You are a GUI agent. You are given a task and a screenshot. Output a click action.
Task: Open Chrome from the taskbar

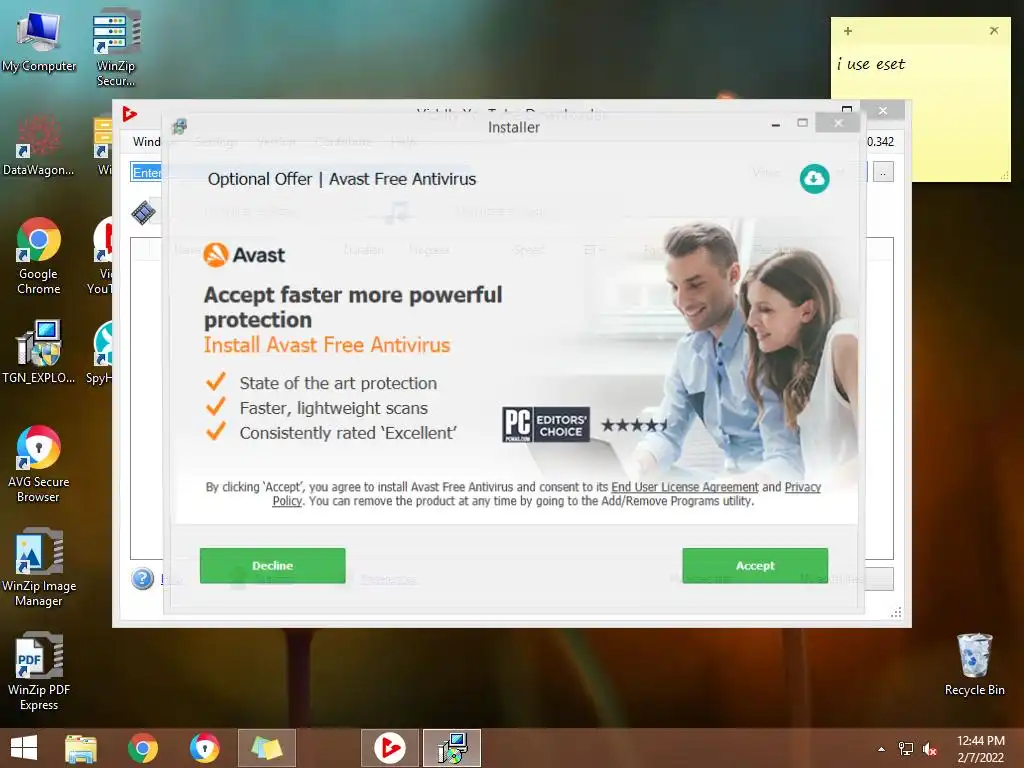click(x=143, y=748)
